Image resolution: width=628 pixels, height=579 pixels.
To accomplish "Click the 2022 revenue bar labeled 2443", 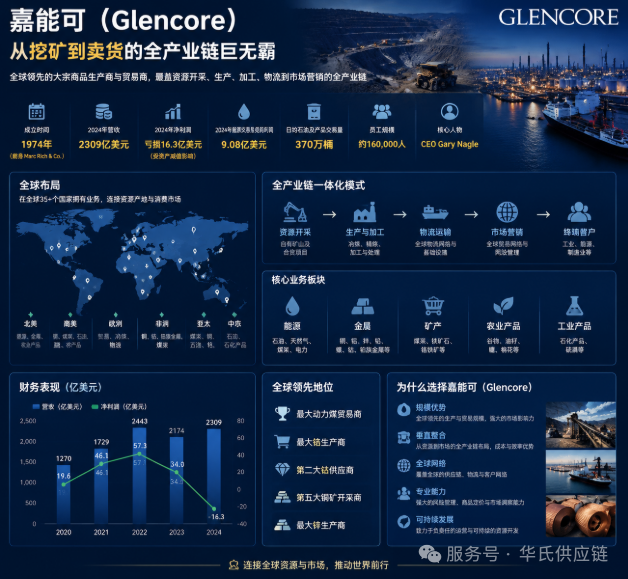I will 139,475.
